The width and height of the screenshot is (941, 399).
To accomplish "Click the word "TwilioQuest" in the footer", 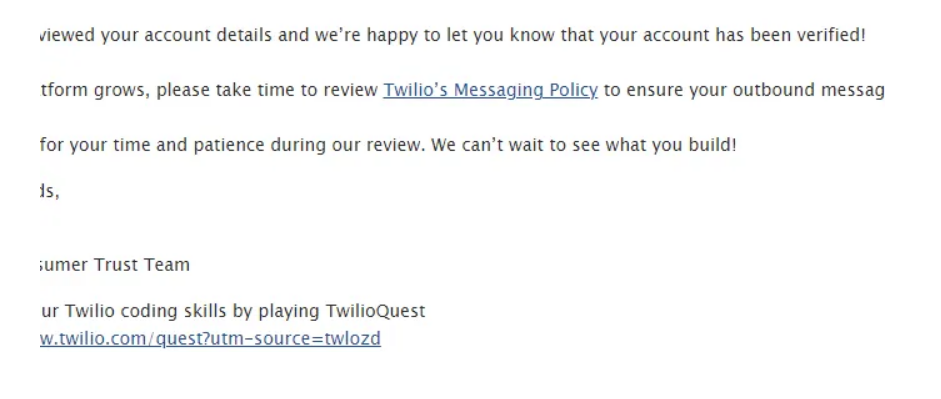I will (375, 311).
